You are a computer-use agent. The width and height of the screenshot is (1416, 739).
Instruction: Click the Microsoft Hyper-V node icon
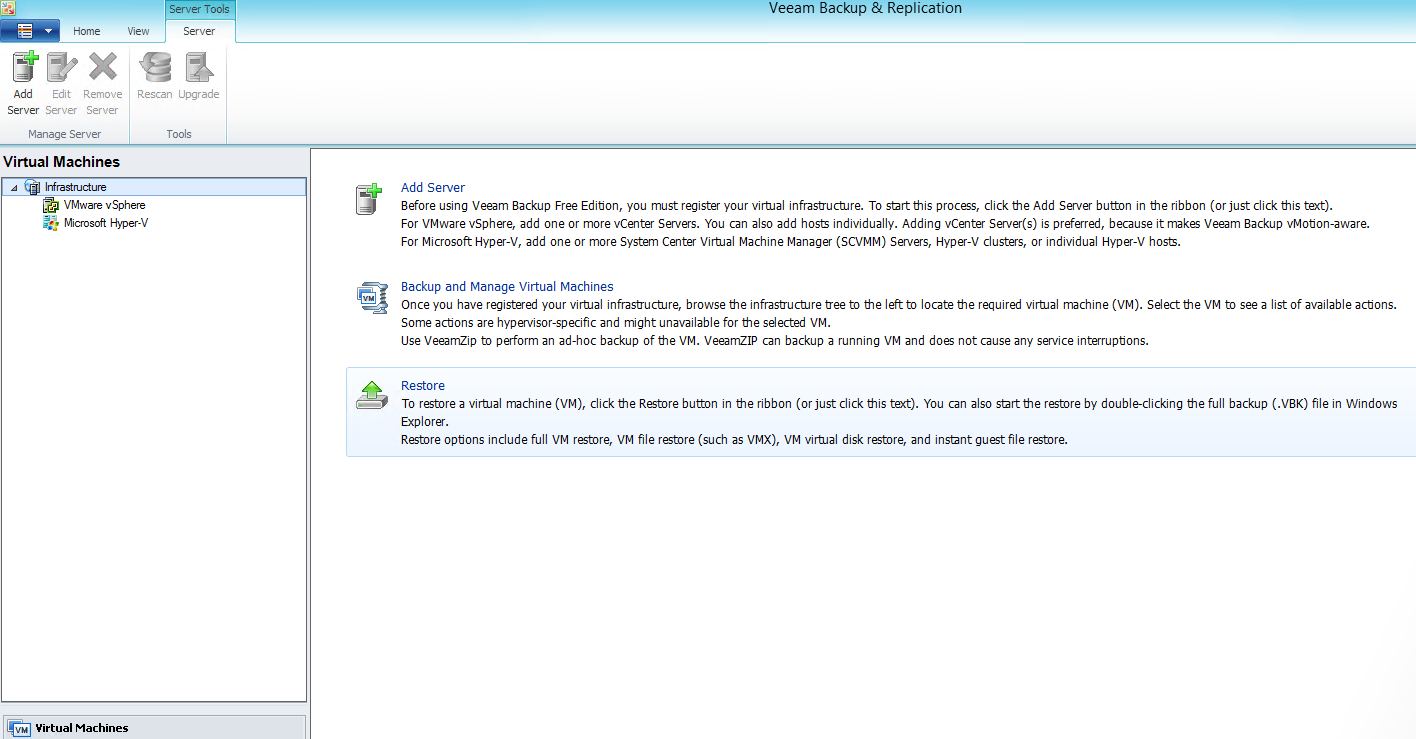(x=51, y=223)
